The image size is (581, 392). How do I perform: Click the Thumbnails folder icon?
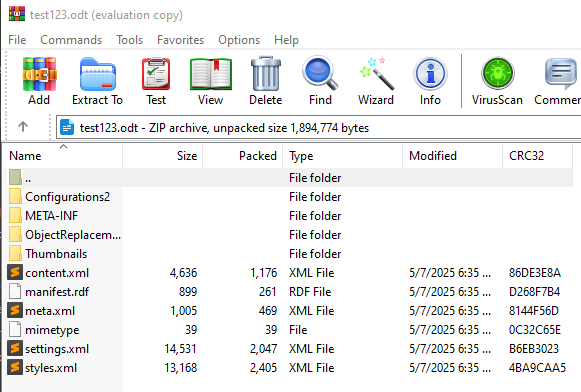[x=15, y=253]
